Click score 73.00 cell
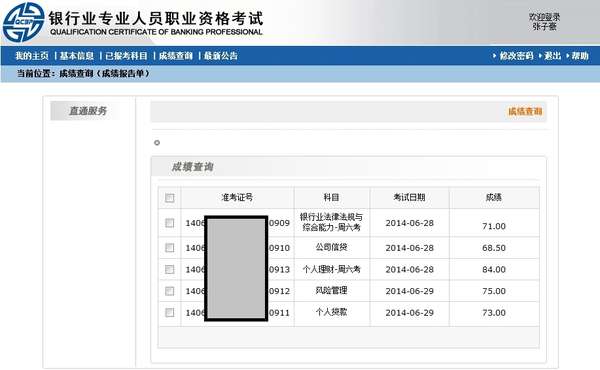 [x=494, y=313]
